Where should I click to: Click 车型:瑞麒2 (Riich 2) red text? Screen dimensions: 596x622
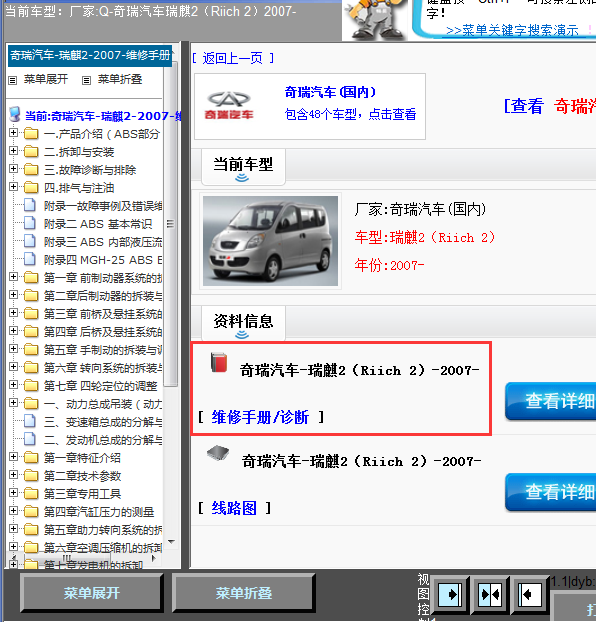tap(425, 238)
